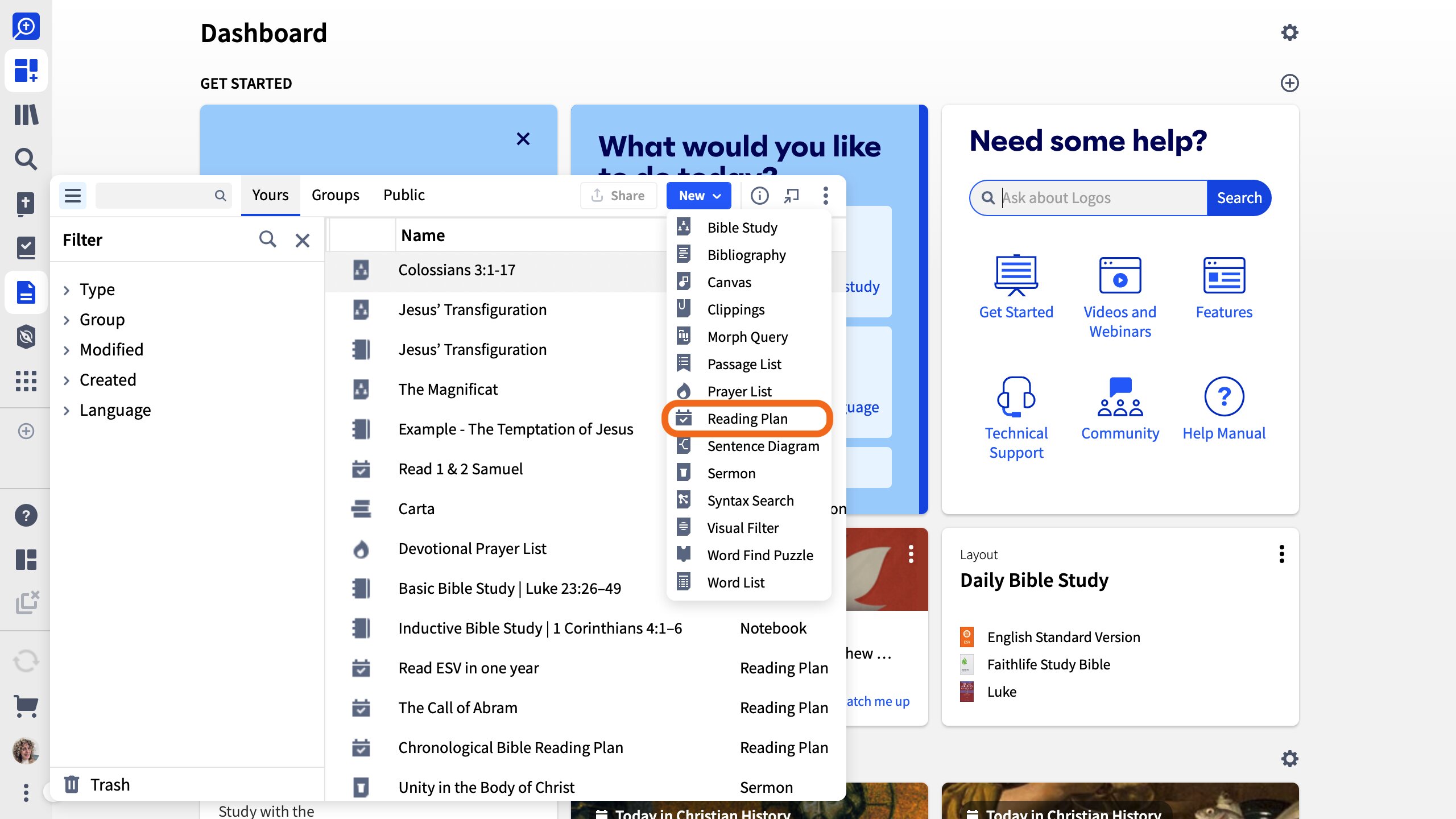This screenshot has width=1456, height=819.
Task: Choose Bible Study in the New menu
Action: coord(748,227)
